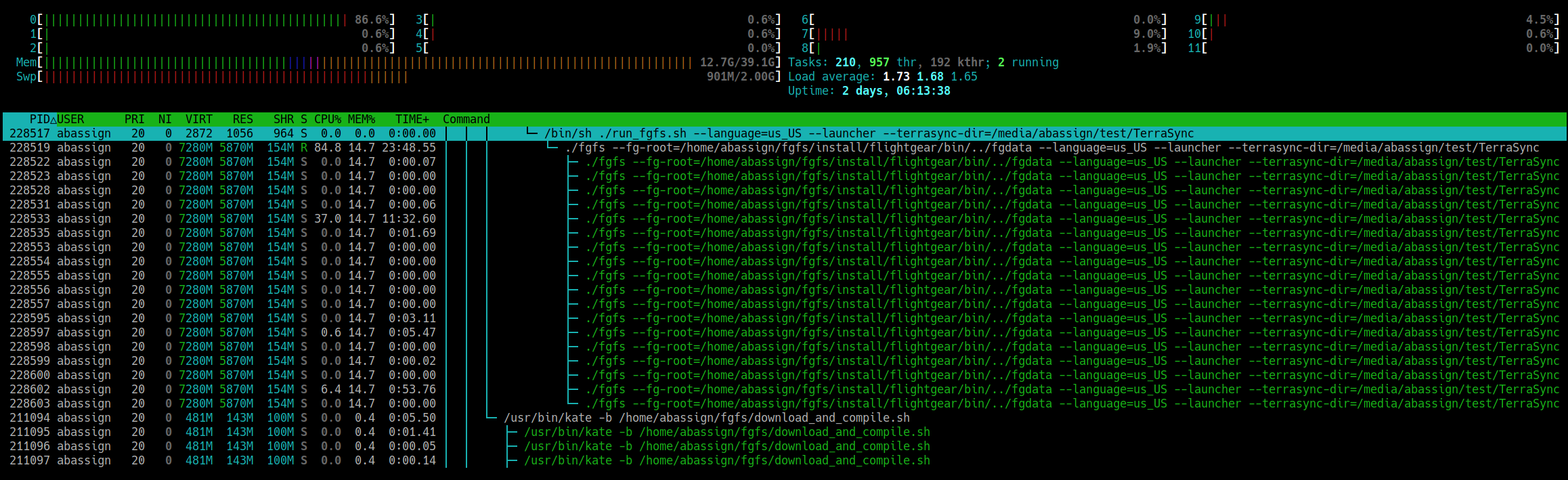This screenshot has height=480, width=1568.
Task: Select fgfs thread PID 228602 at 6.4% CPU
Action: click(x=785, y=389)
